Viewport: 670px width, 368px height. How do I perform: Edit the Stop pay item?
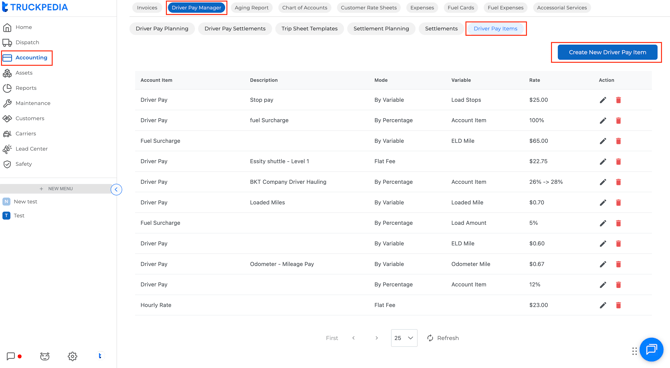(x=602, y=100)
